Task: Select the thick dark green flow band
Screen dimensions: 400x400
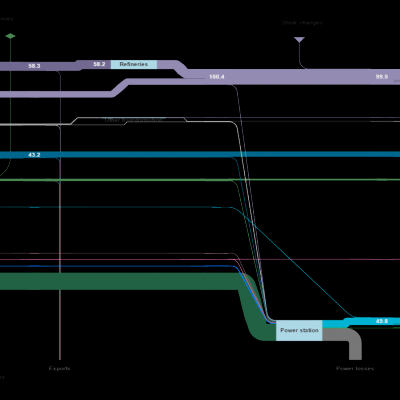Action: point(120,281)
